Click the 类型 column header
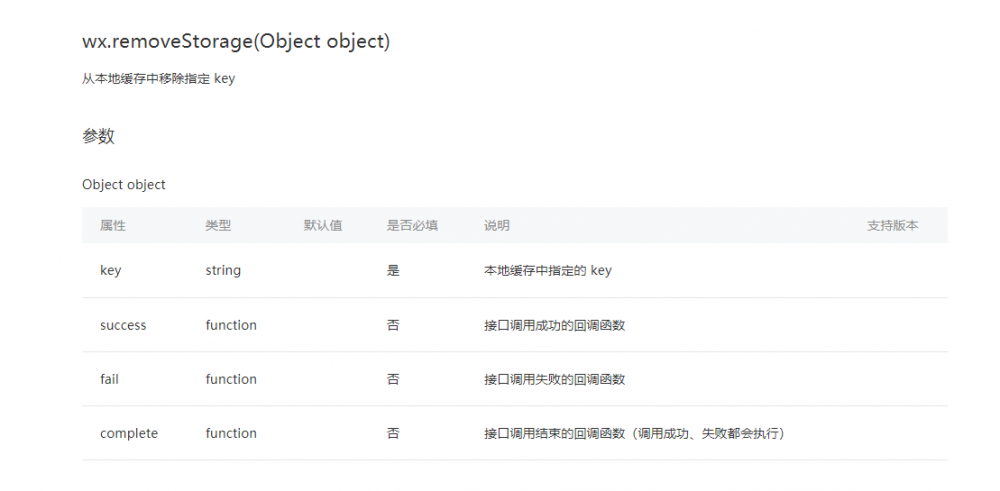The width and height of the screenshot is (1000, 491). click(218, 226)
